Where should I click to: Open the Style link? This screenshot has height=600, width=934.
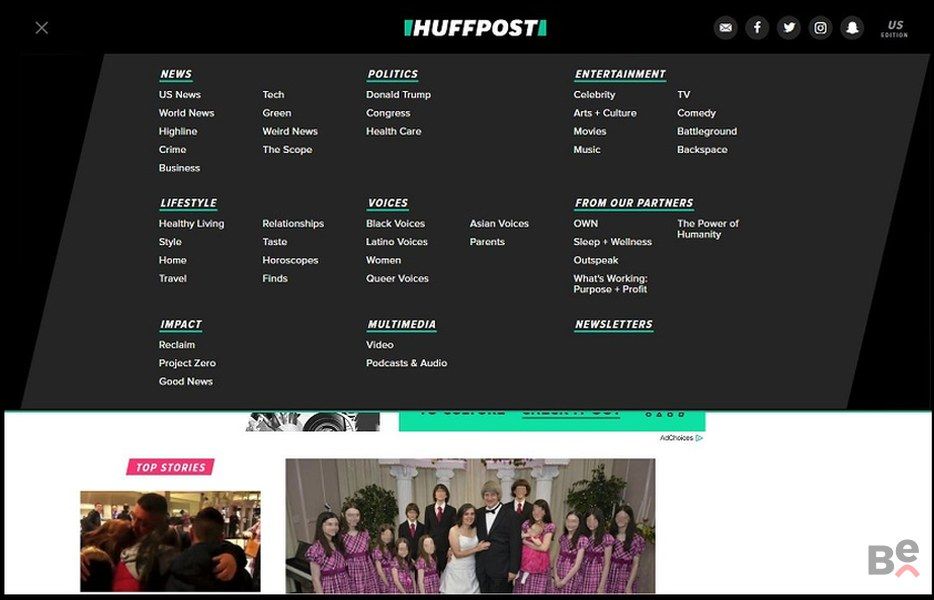pyautogui.click(x=170, y=242)
